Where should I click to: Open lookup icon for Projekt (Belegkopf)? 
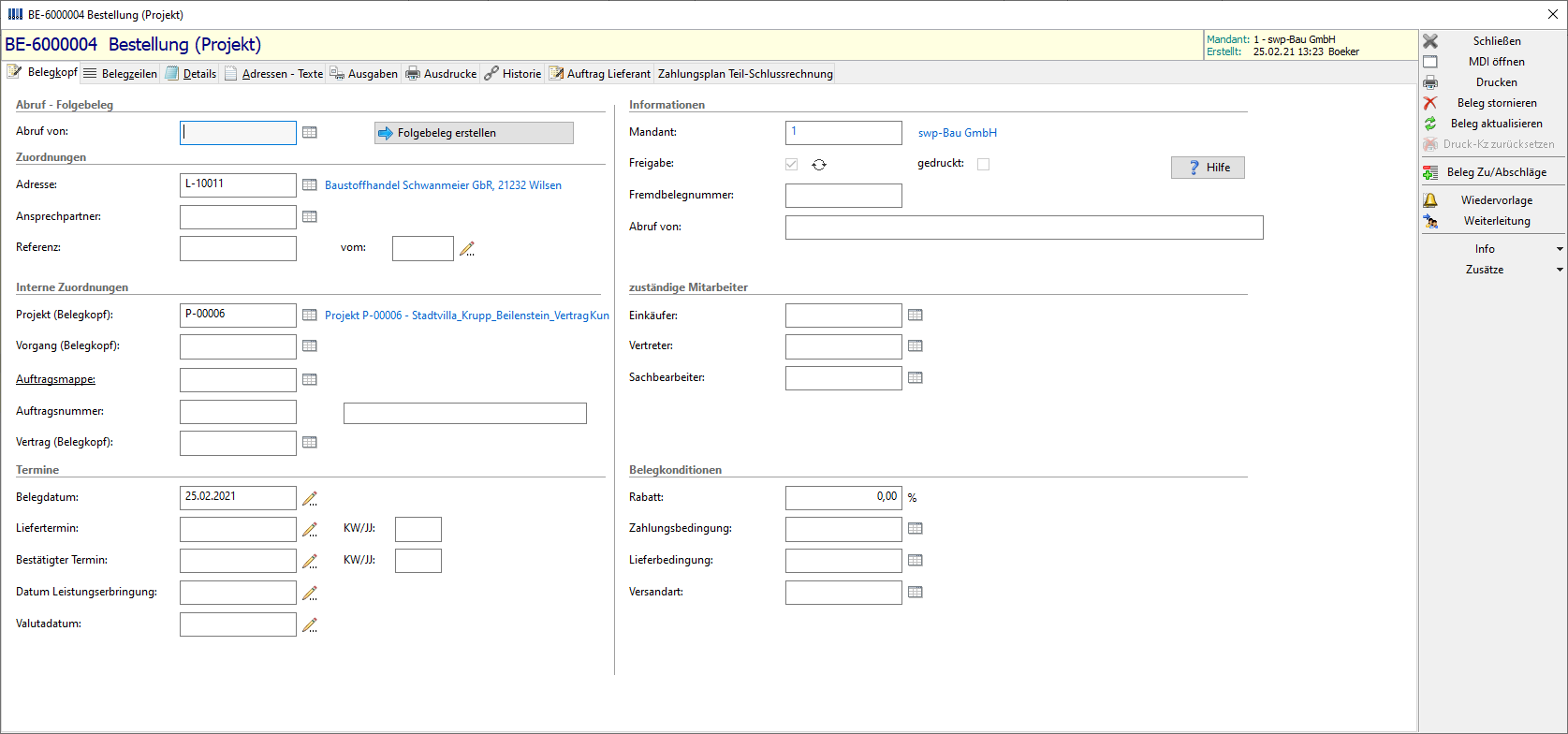(310, 316)
